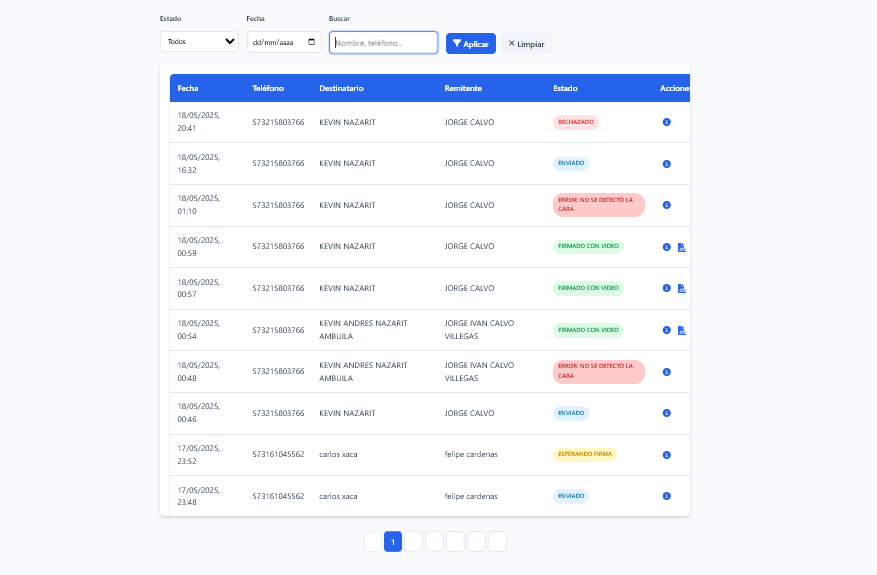
Task: Click the Fecha date input field
Action: tap(275, 43)
